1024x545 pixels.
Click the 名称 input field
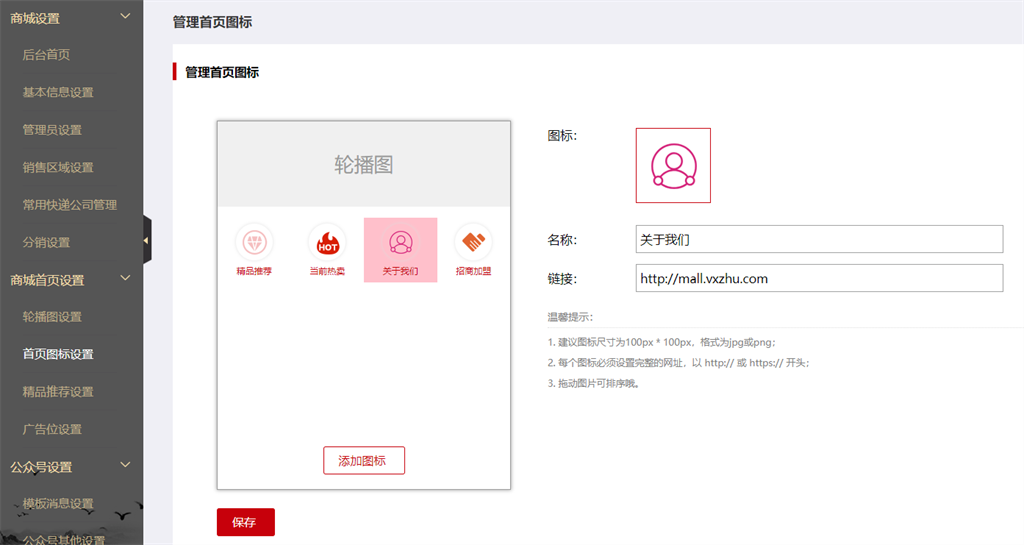818,240
